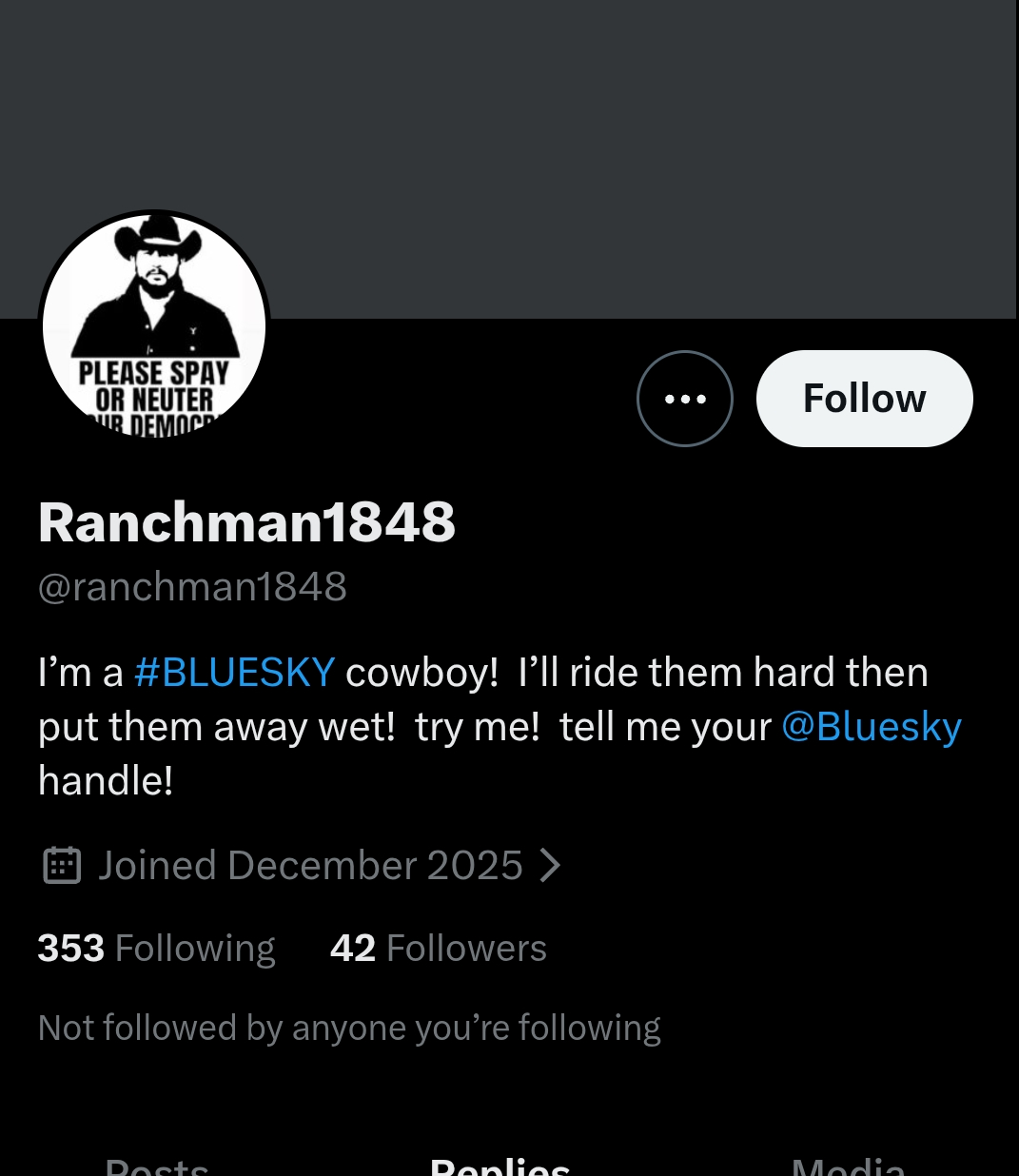
Task: View the 353 Following list
Action: (x=156, y=949)
